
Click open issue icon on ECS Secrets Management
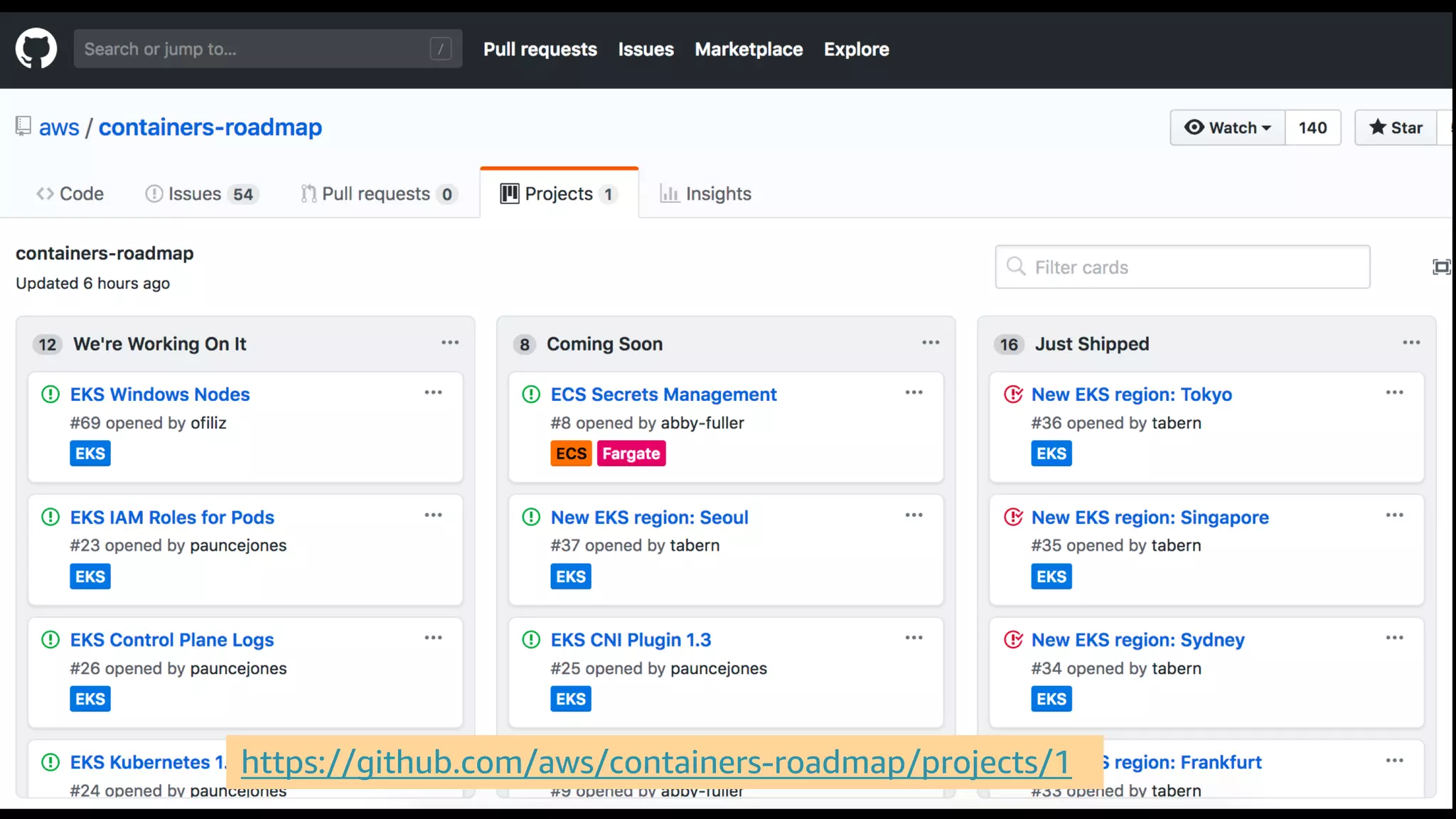(x=531, y=394)
